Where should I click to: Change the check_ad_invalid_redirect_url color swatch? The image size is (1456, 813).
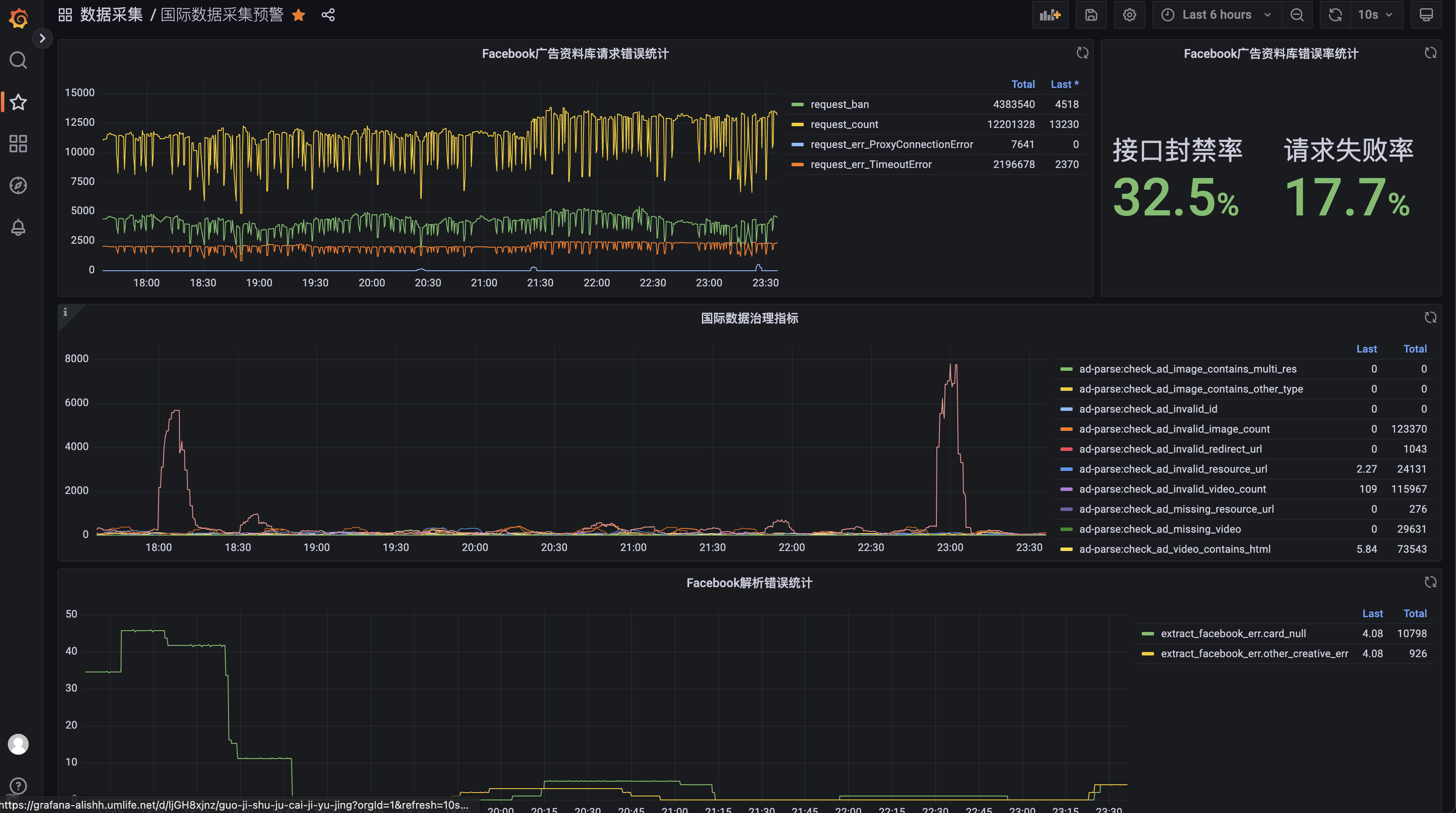tap(1066, 449)
